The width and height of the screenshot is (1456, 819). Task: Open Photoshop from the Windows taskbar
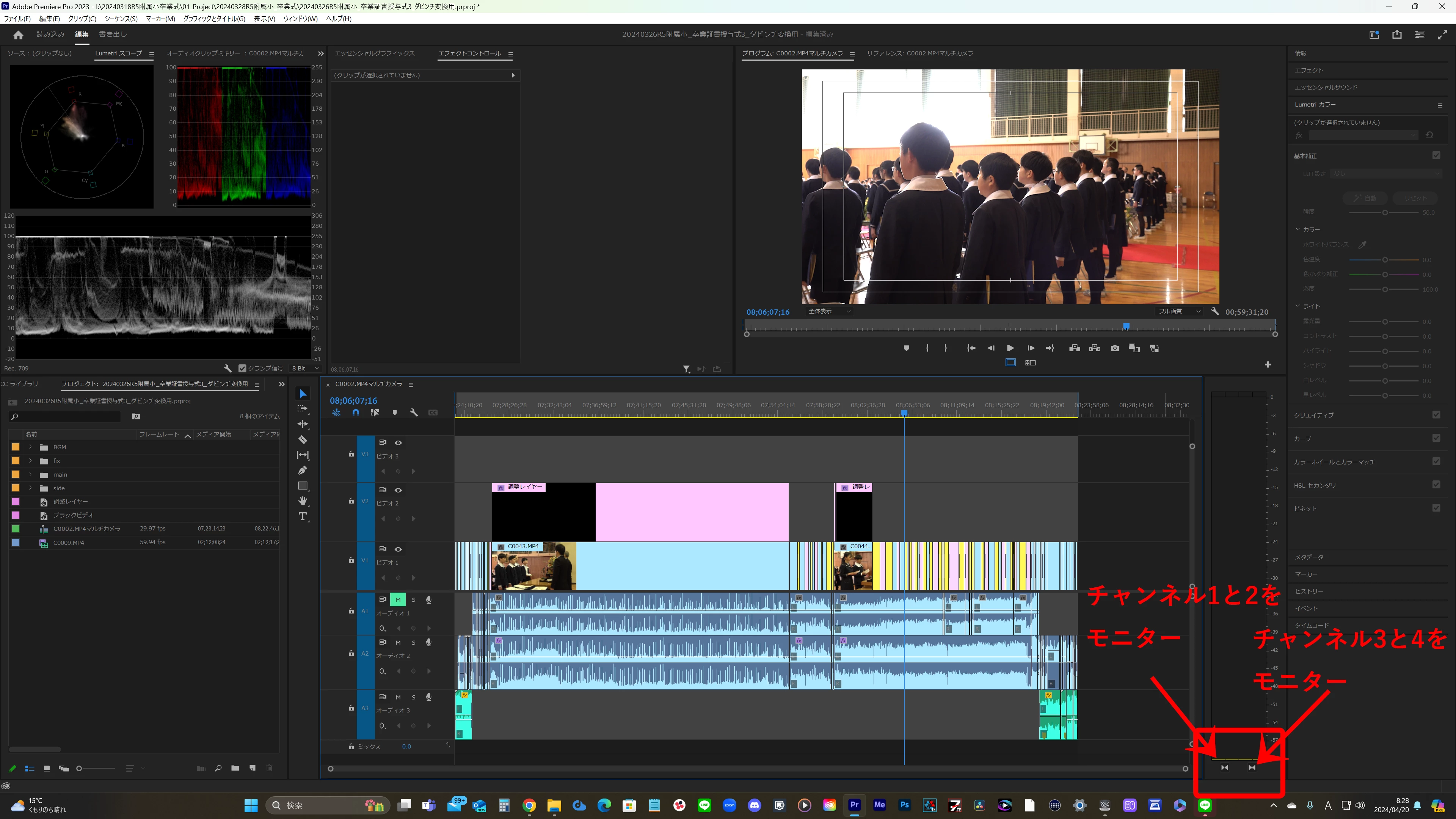(904, 805)
